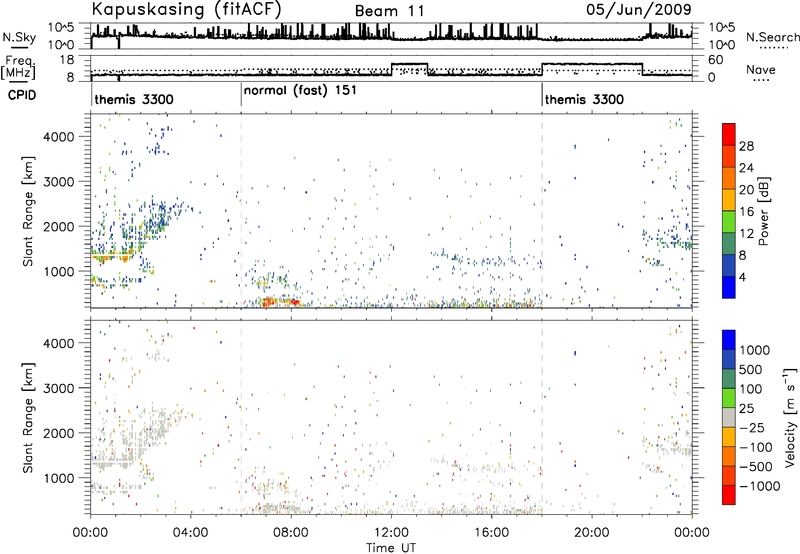Click 'Slant Range [km]' label of velocity panel

(28, 417)
